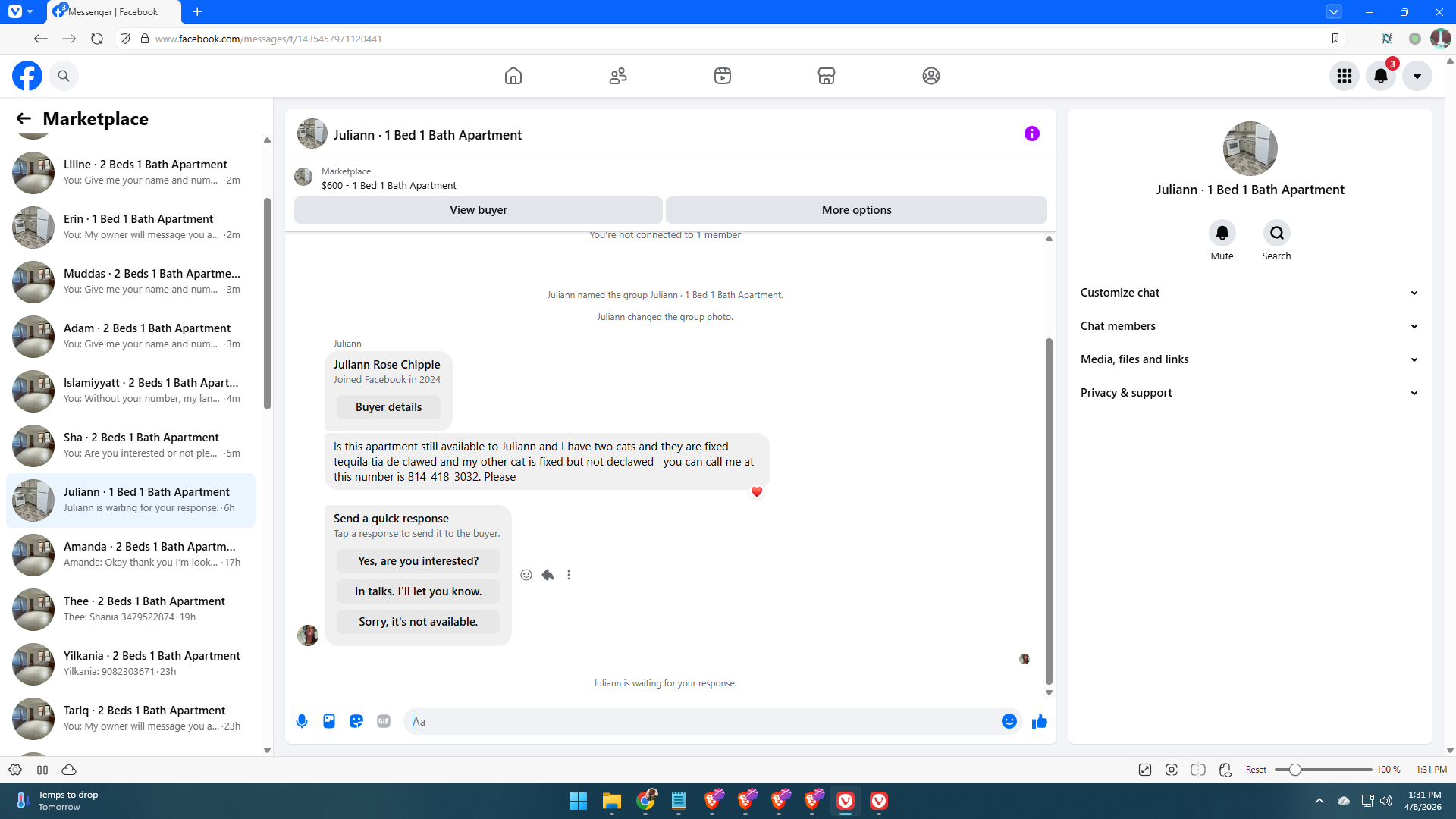Open Facebook Marketplace storefront icon
This screenshot has height=819, width=1456.
point(827,76)
